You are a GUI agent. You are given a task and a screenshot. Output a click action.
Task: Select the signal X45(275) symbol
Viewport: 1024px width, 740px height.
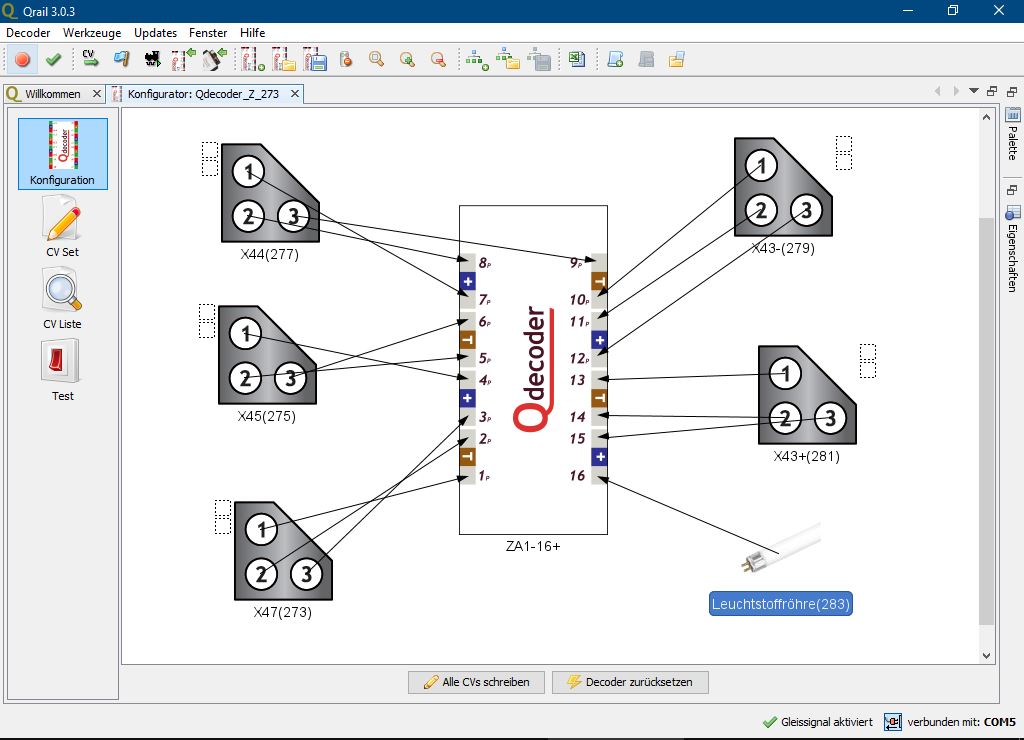point(267,355)
